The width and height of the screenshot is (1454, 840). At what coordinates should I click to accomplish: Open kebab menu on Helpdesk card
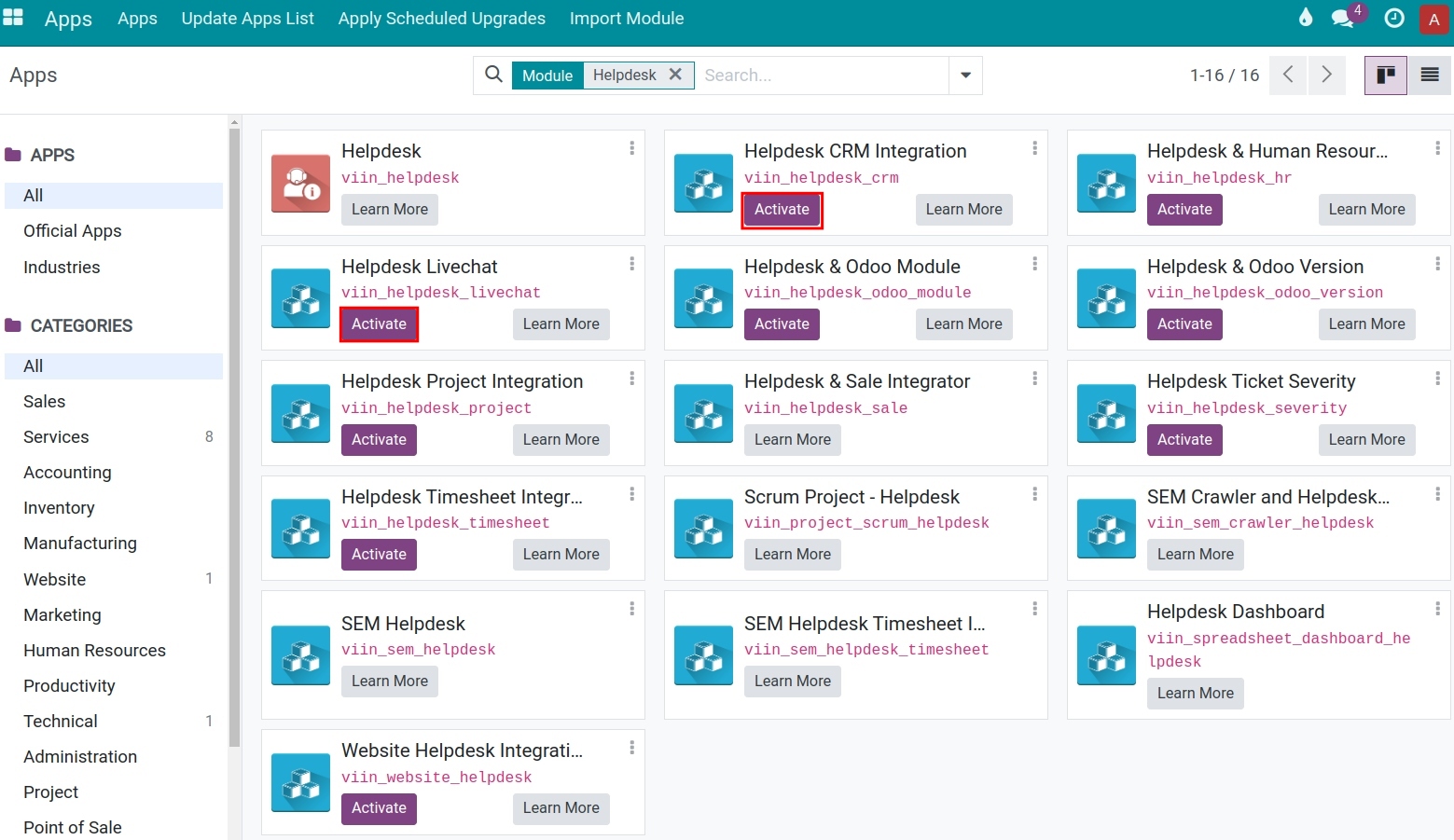point(632,148)
